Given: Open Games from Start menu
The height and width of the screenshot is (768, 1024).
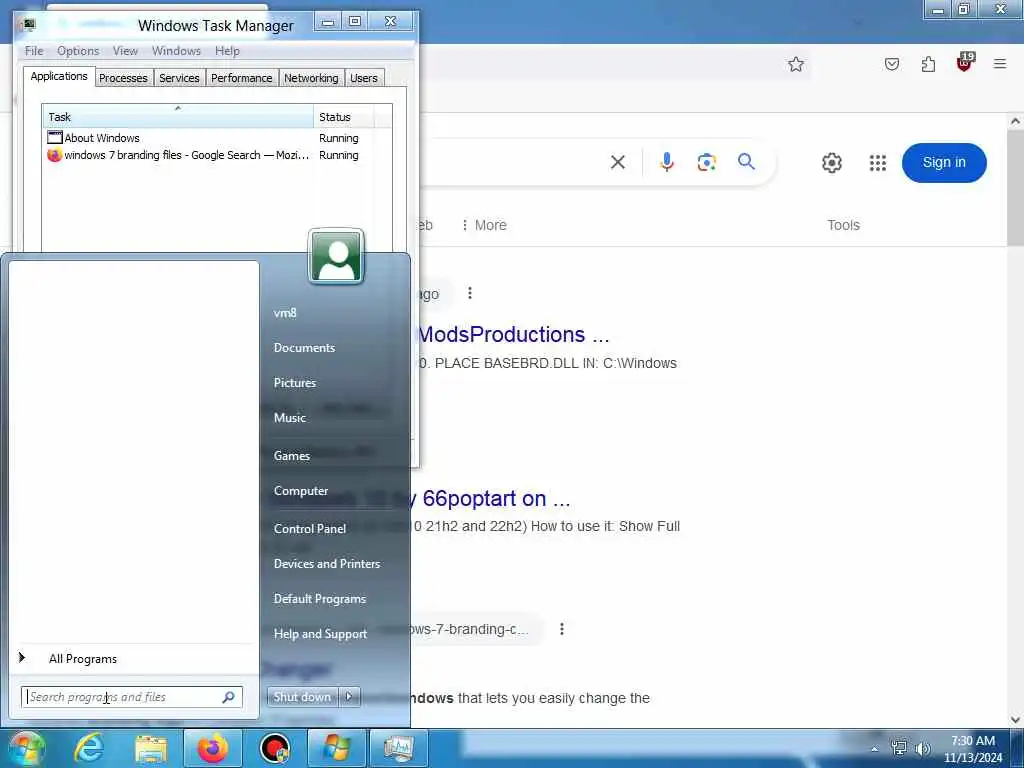Looking at the screenshot, I should point(291,456).
